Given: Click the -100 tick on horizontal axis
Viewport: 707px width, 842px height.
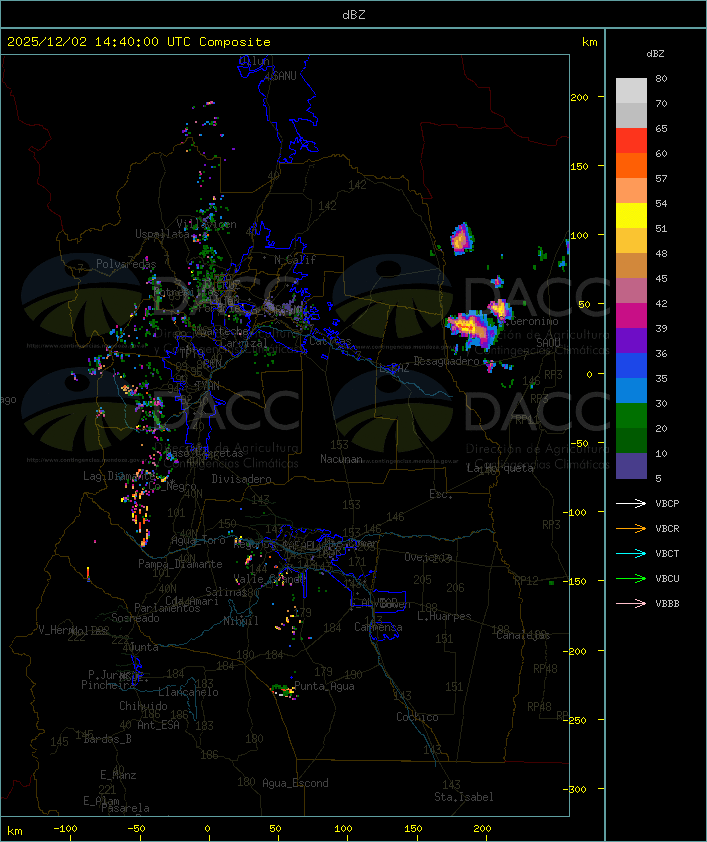Looking at the screenshot, I should (x=65, y=829).
